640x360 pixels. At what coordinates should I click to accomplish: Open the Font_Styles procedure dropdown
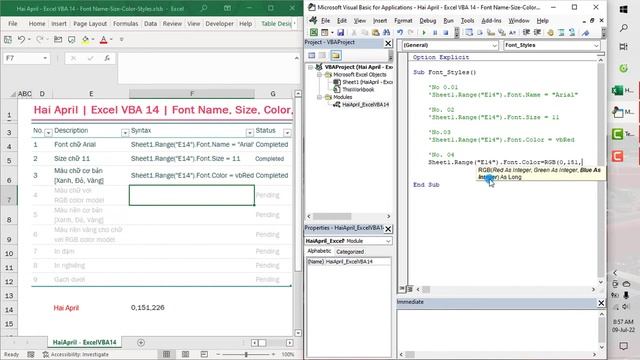pyautogui.click(x=596, y=45)
